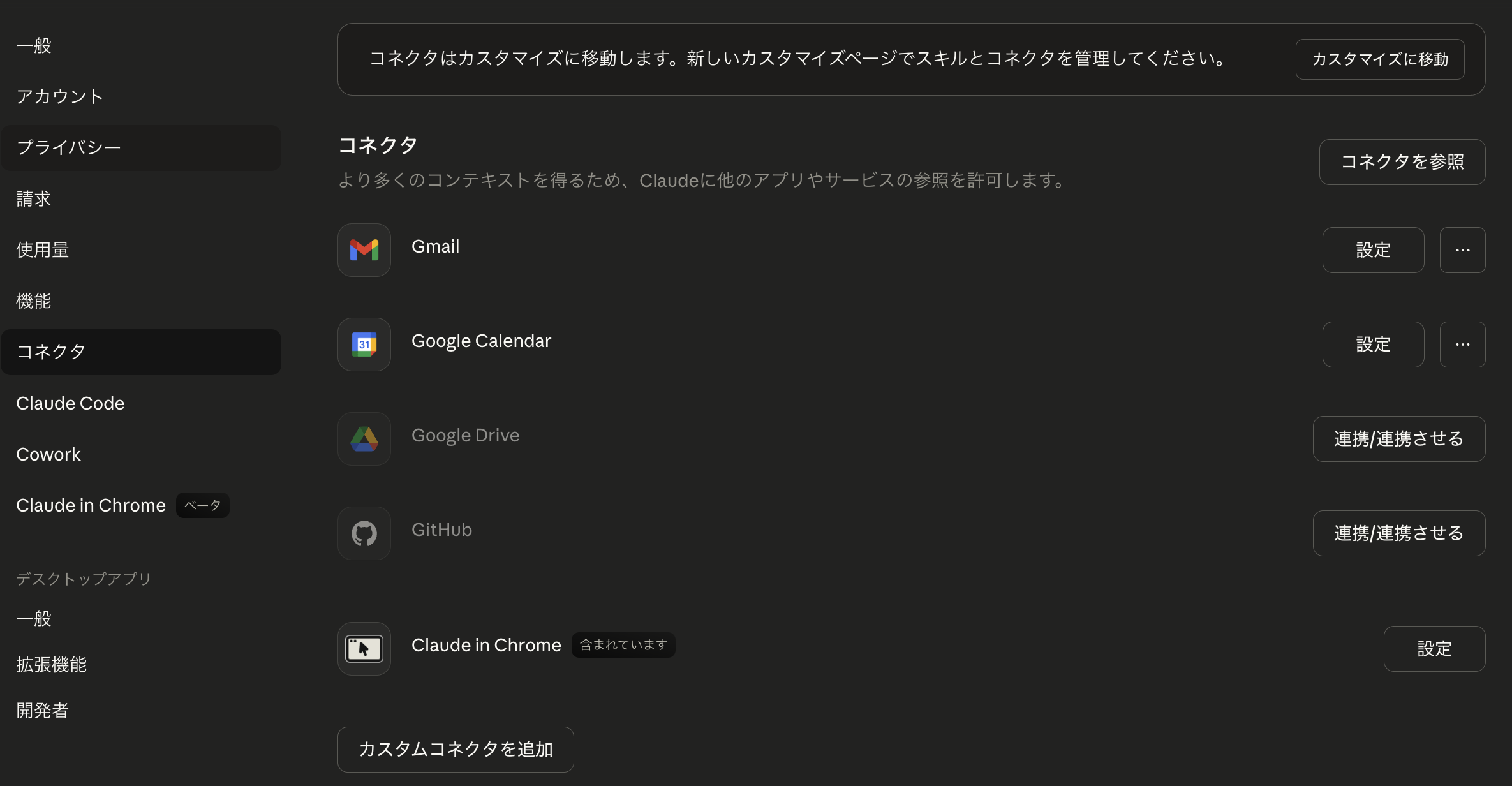1512x786 pixels.
Task: Click the Google Calendar connector icon
Action: point(364,344)
